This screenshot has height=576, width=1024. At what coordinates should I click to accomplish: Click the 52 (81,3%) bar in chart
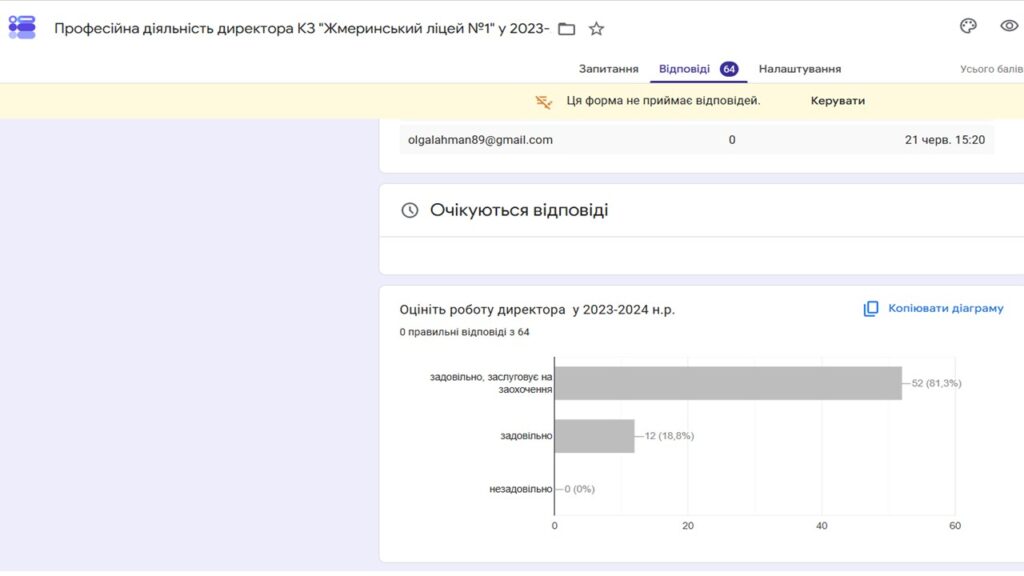pyautogui.click(x=728, y=383)
